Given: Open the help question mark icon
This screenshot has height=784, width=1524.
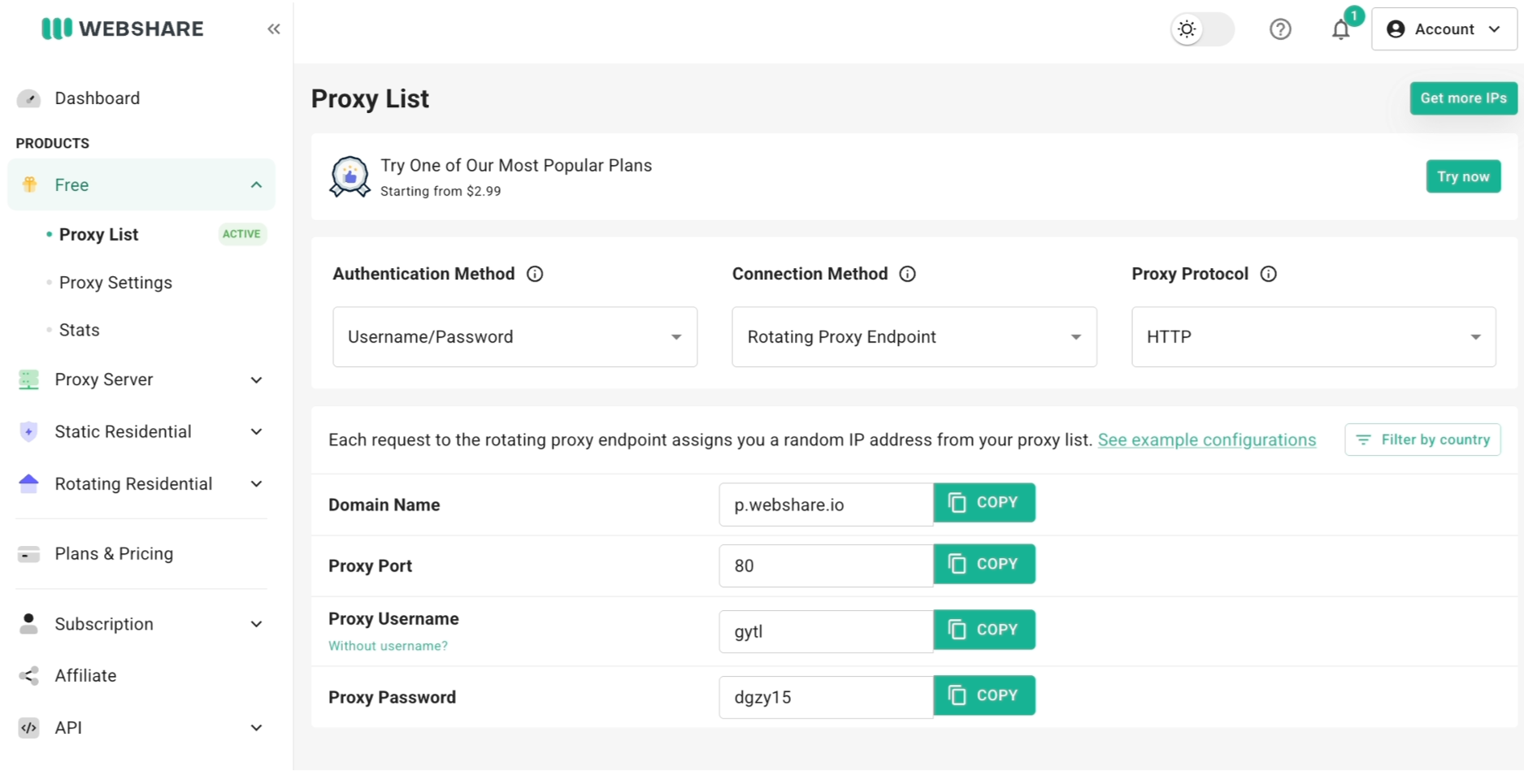Looking at the screenshot, I should click(x=1280, y=29).
